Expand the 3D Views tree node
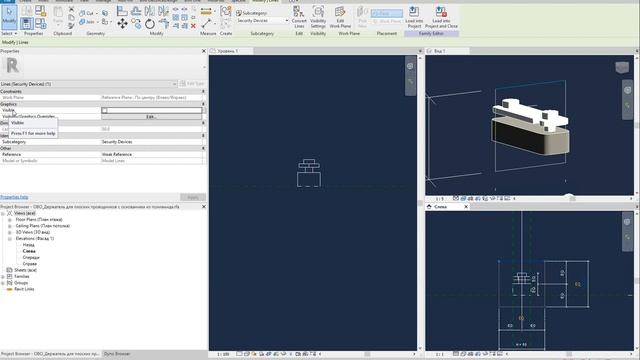Viewport: 640px width, 360px height. pyautogui.click(x=10, y=232)
